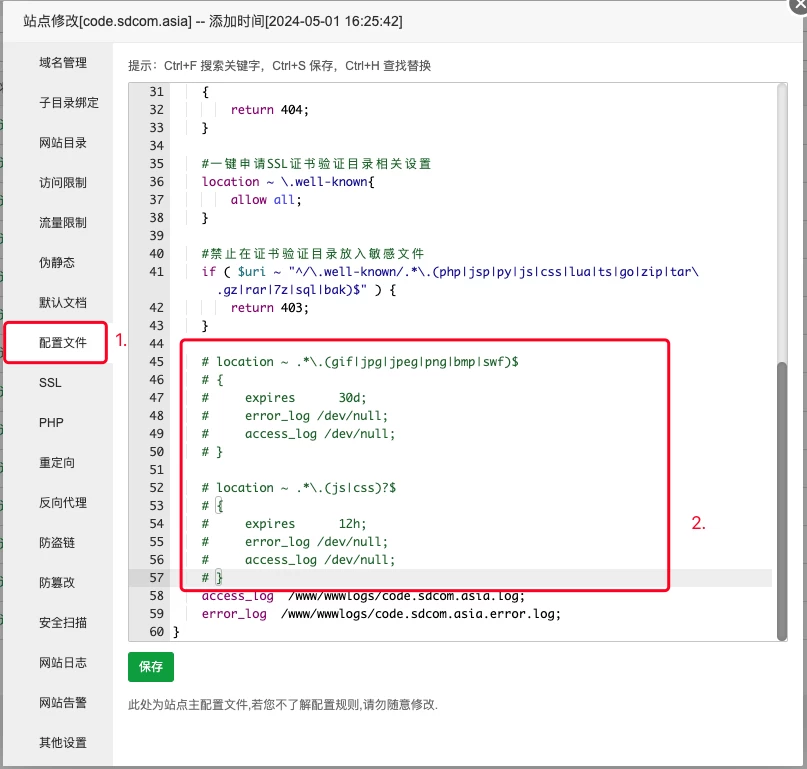807x769 pixels.
Task: Save the configuration with 保存 button
Action: (150, 666)
